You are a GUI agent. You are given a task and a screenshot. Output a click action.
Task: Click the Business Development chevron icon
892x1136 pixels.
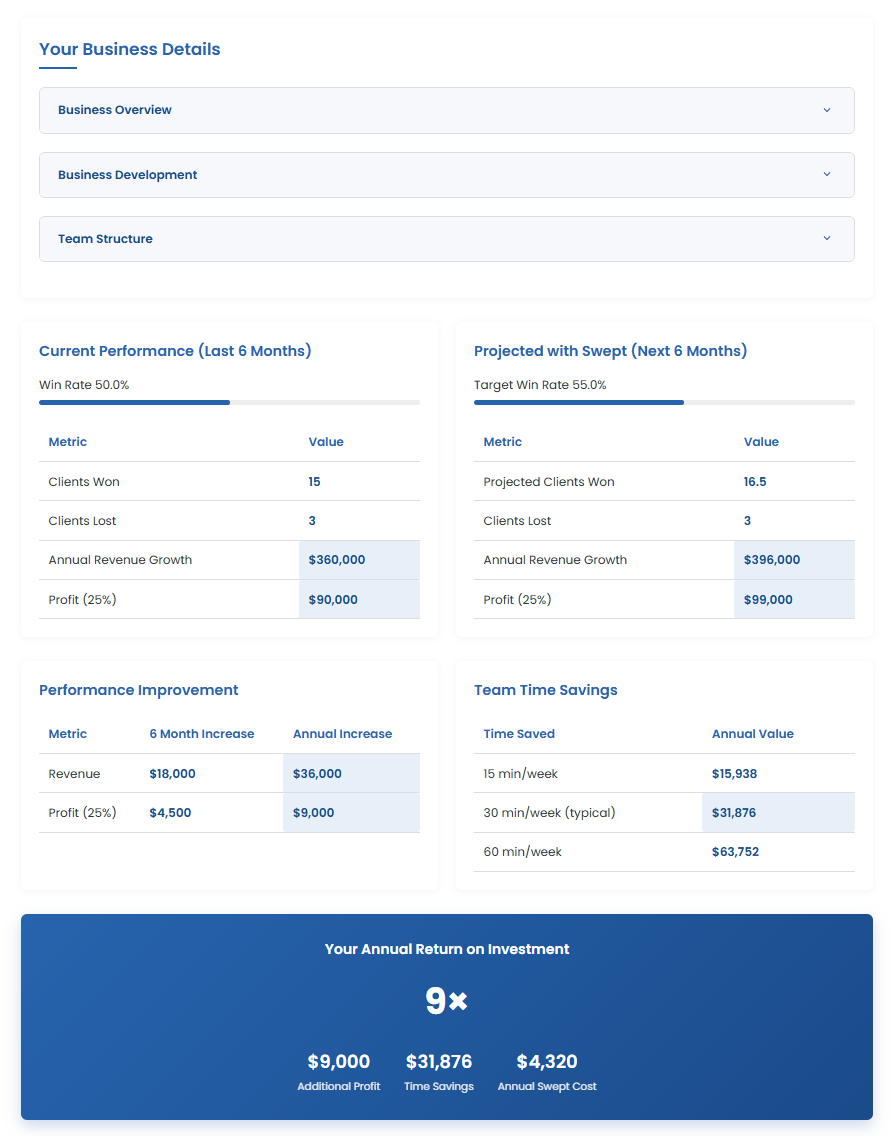[x=827, y=174]
